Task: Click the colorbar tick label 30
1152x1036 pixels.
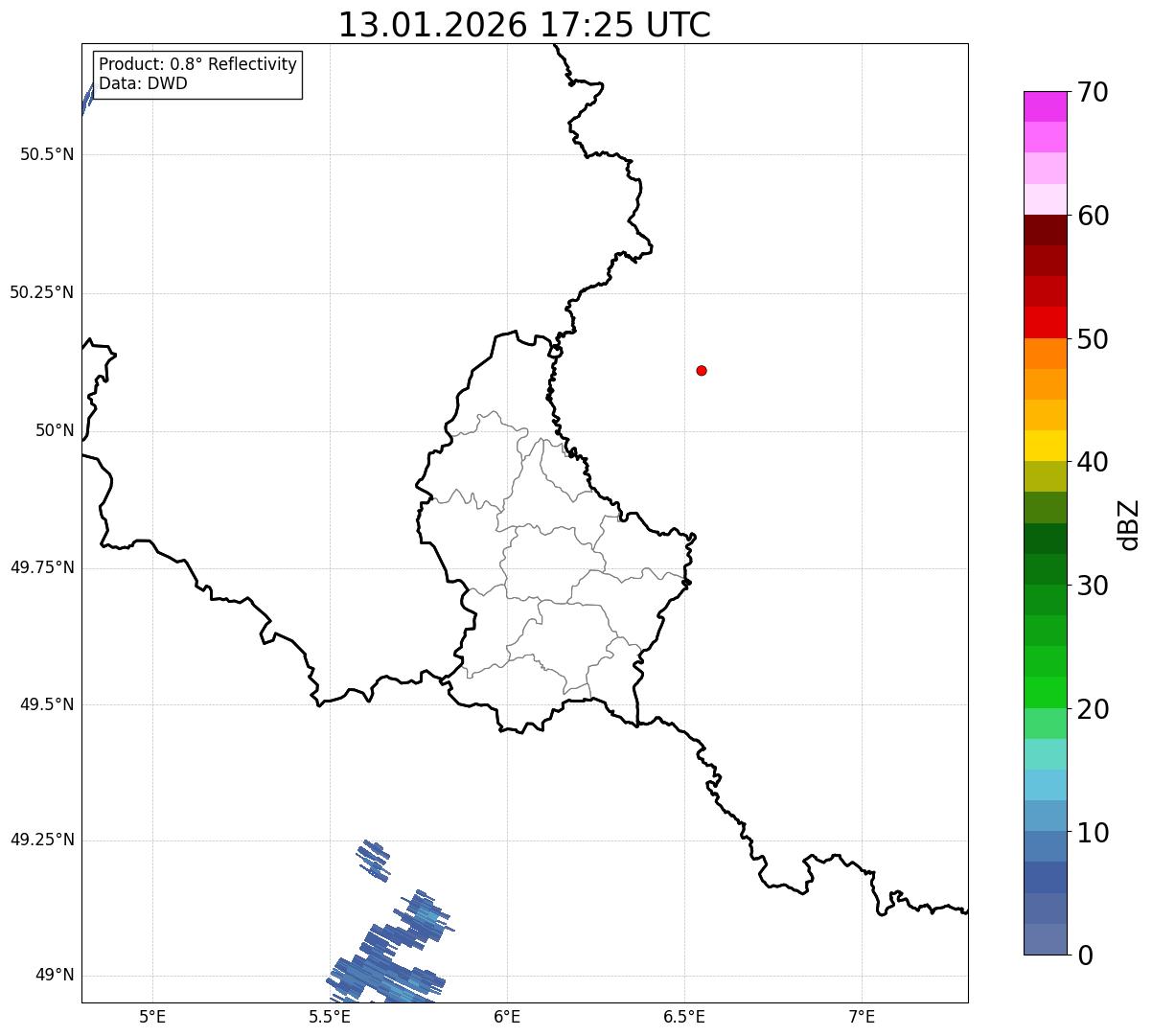Action: pyautogui.click(x=1093, y=586)
